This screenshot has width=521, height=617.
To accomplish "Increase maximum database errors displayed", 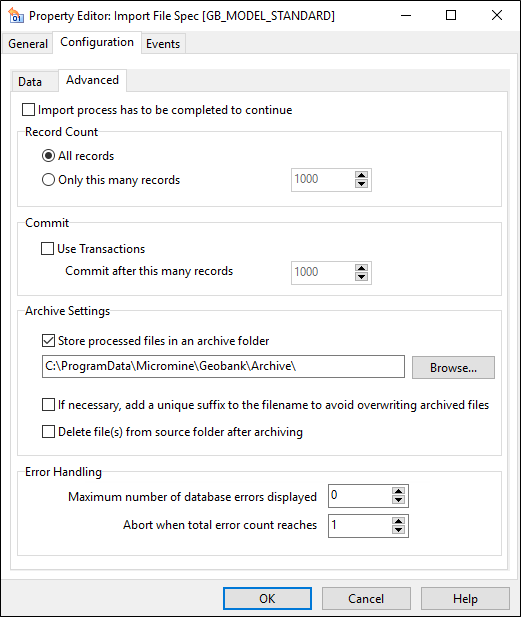I will (x=398, y=491).
